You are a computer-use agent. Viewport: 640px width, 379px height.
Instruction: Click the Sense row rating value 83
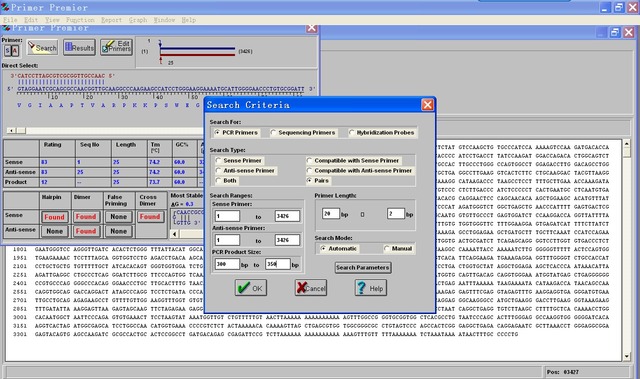click(44, 162)
